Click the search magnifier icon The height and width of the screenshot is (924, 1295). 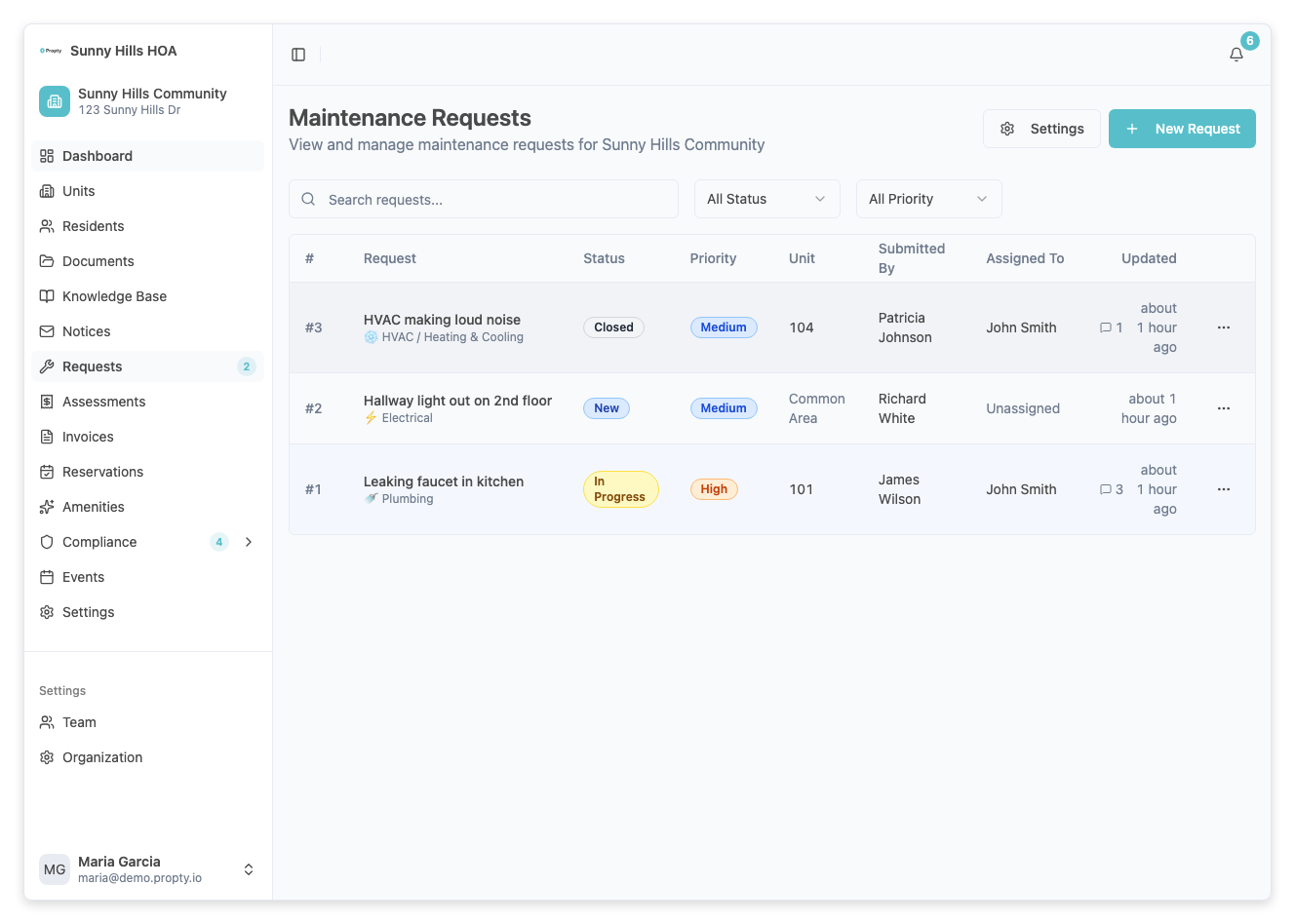coord(308,199)
